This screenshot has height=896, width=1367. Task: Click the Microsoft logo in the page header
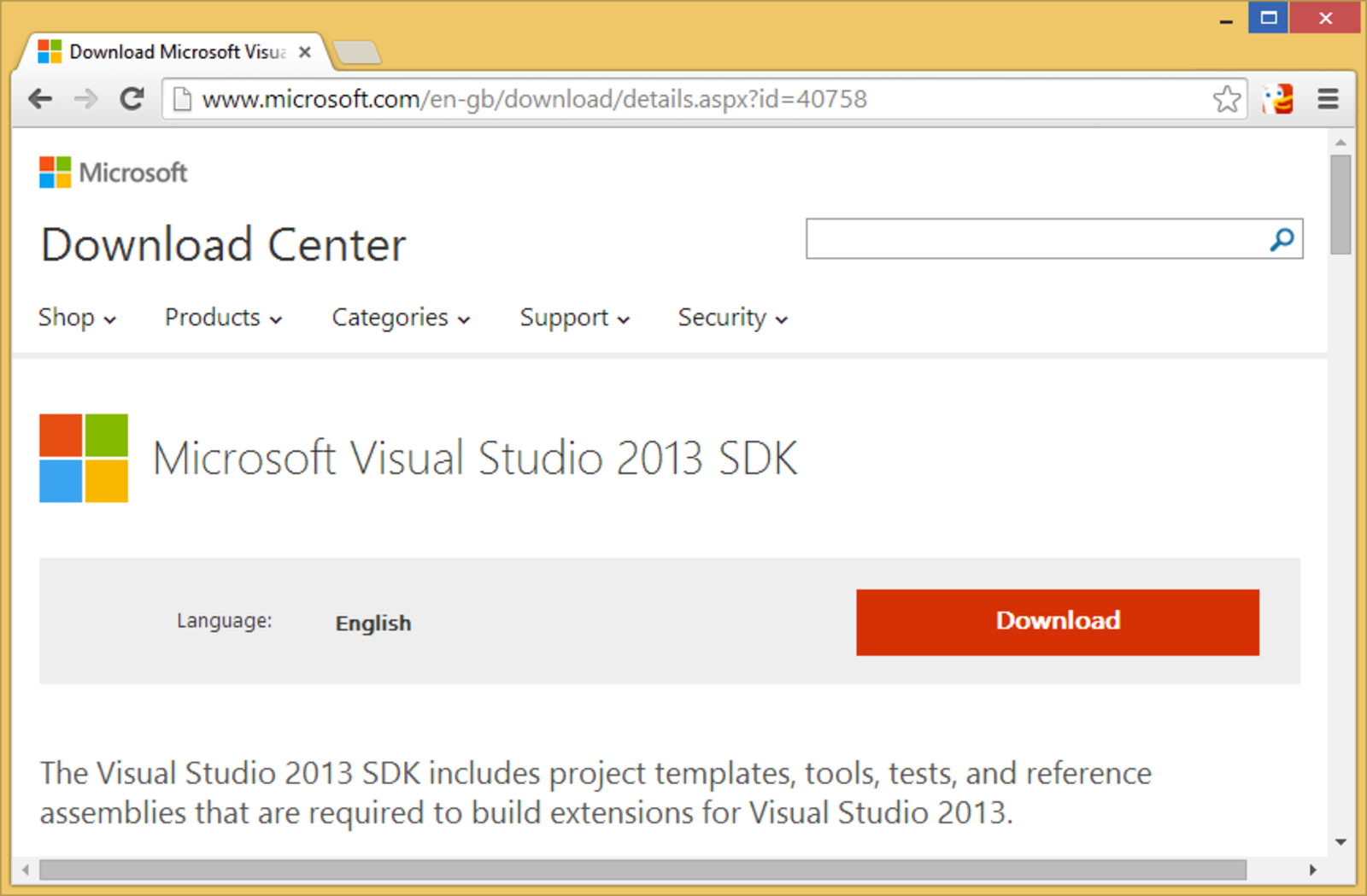tap(113, 173)
